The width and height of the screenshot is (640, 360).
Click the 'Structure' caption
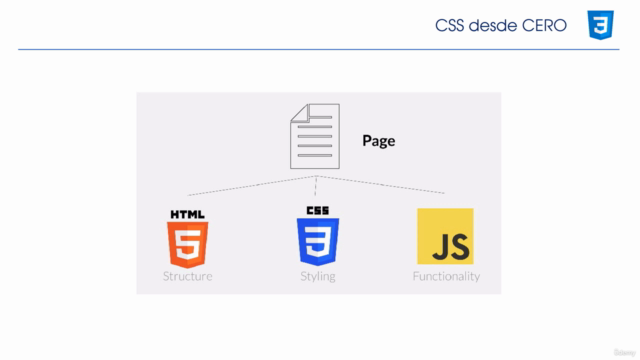click(188, 276)
